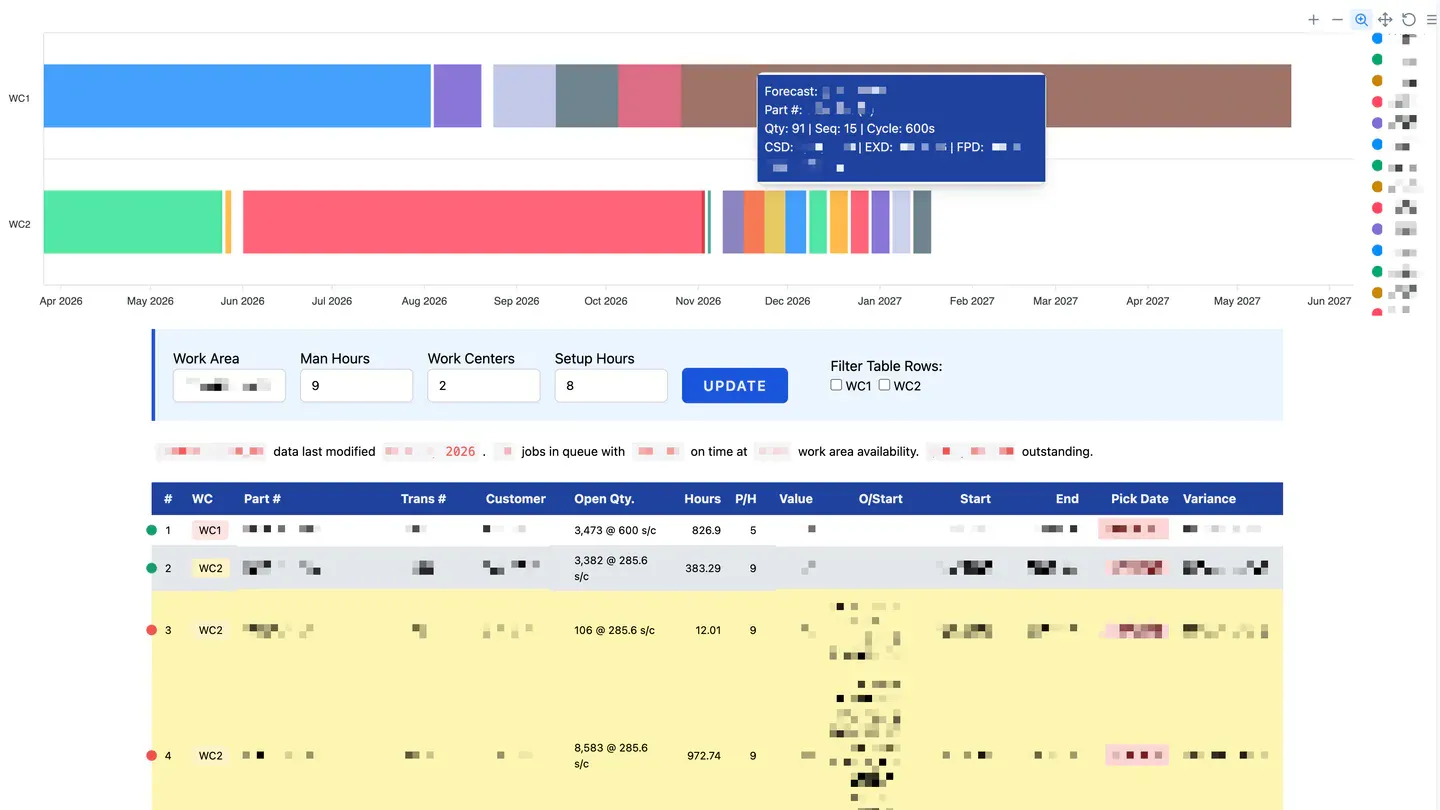Click the UPDATE button
This screenshot has width=1440, height=810.
coord(735,386)
